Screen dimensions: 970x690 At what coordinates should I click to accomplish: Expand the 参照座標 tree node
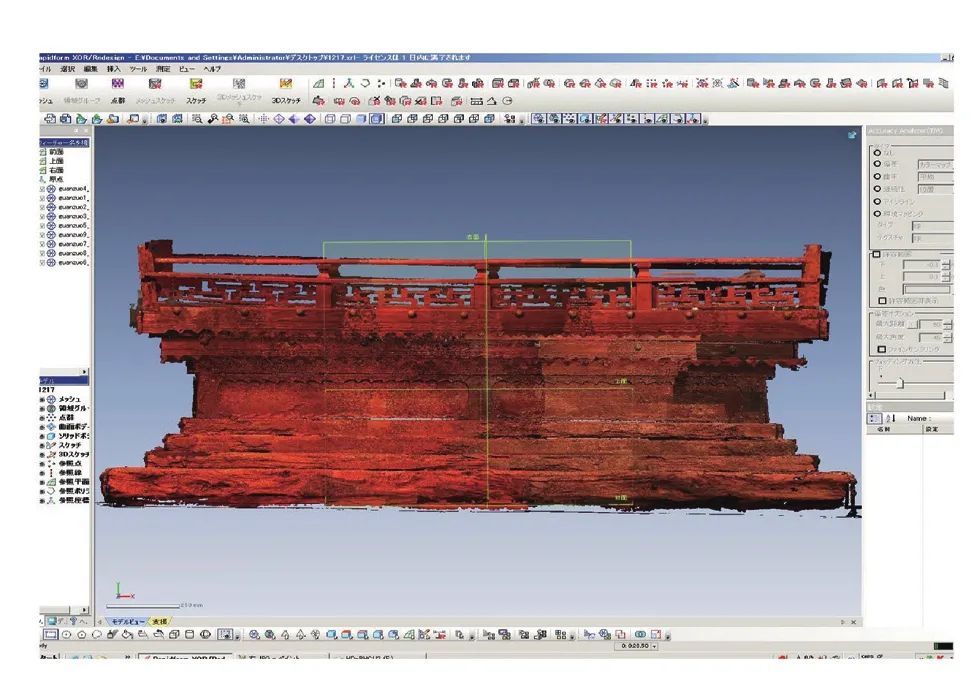tap(42, 500)
